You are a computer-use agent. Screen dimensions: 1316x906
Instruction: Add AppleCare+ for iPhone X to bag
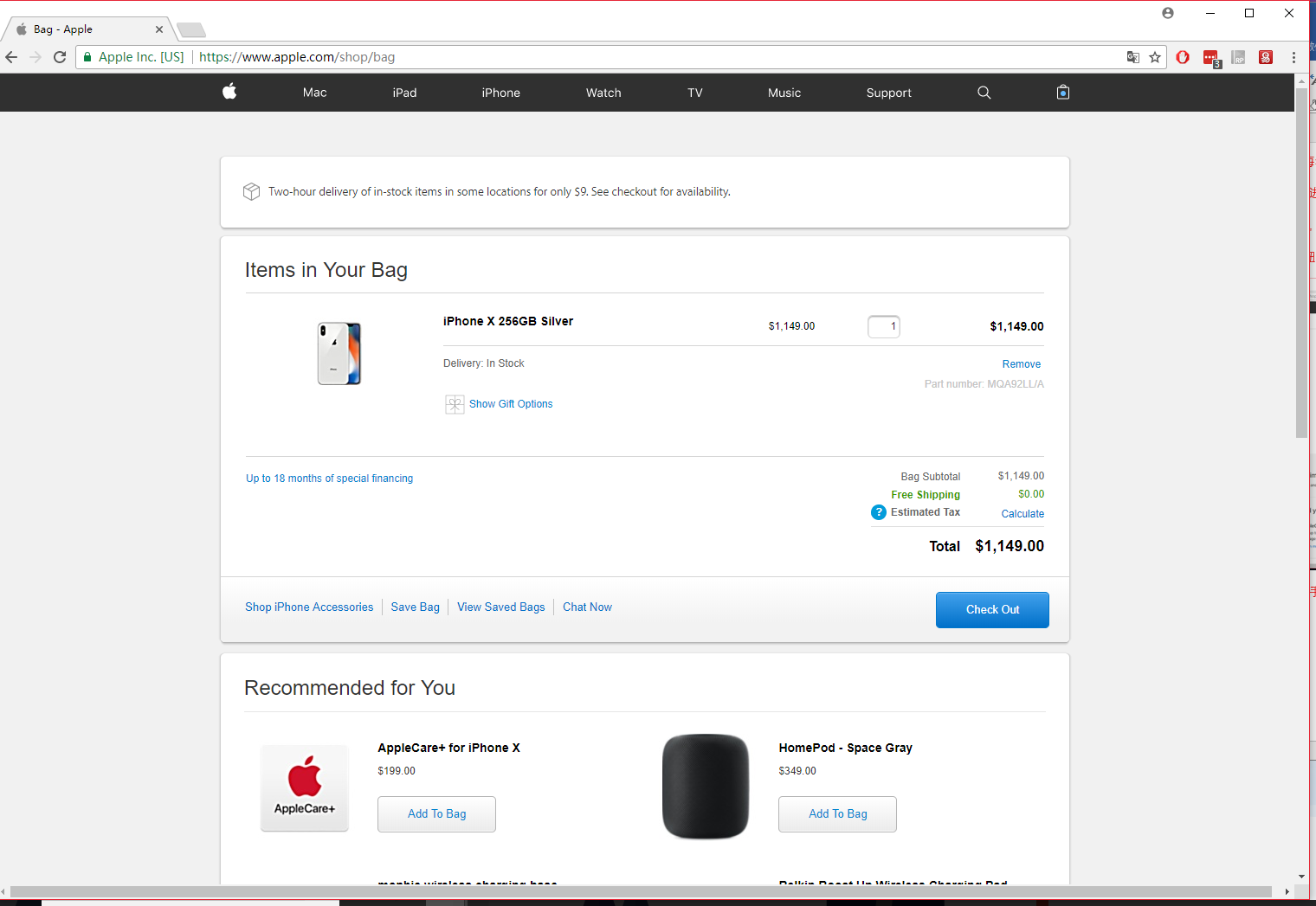436,814
